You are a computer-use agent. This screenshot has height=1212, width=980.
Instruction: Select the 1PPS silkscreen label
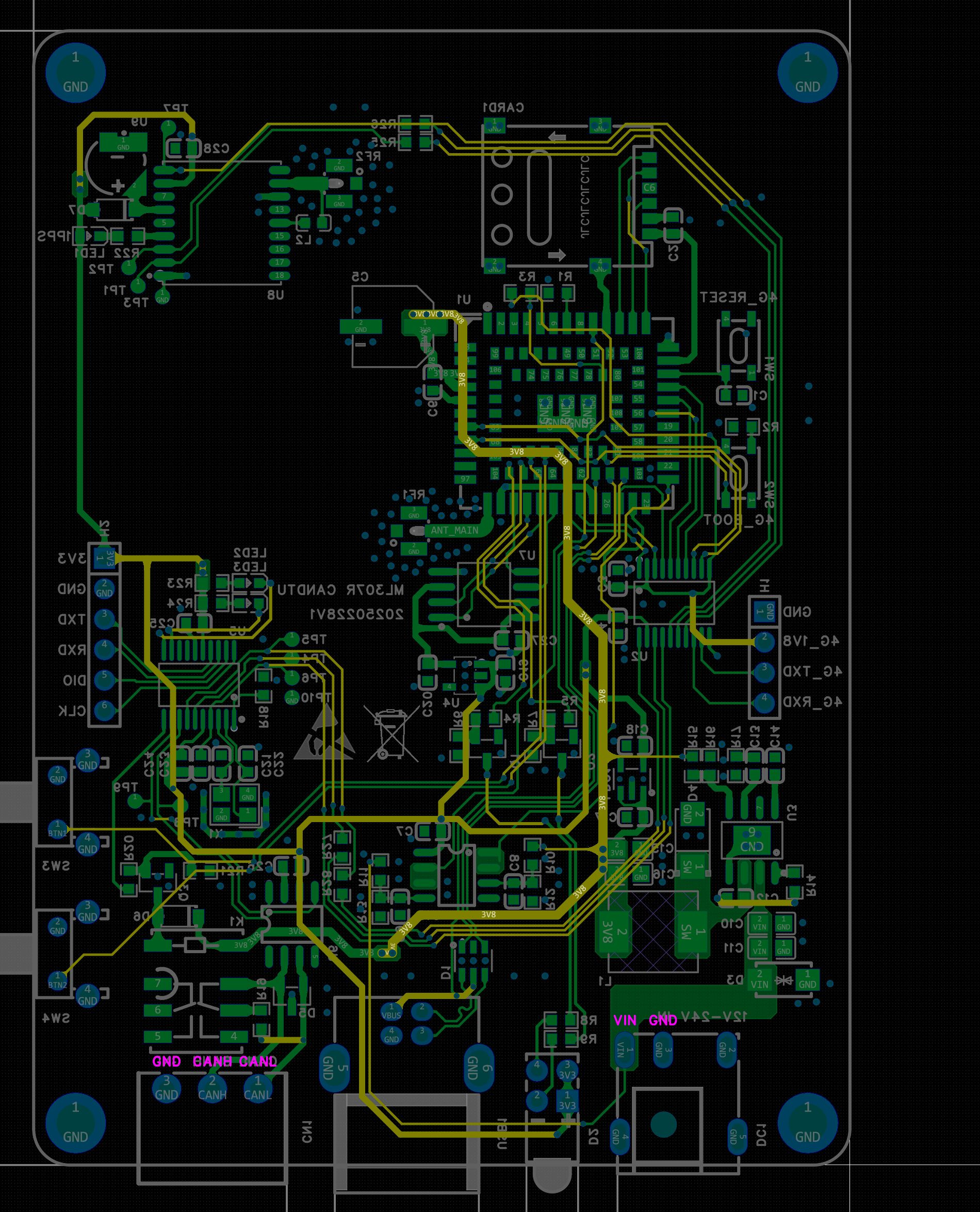coord(54,236)
